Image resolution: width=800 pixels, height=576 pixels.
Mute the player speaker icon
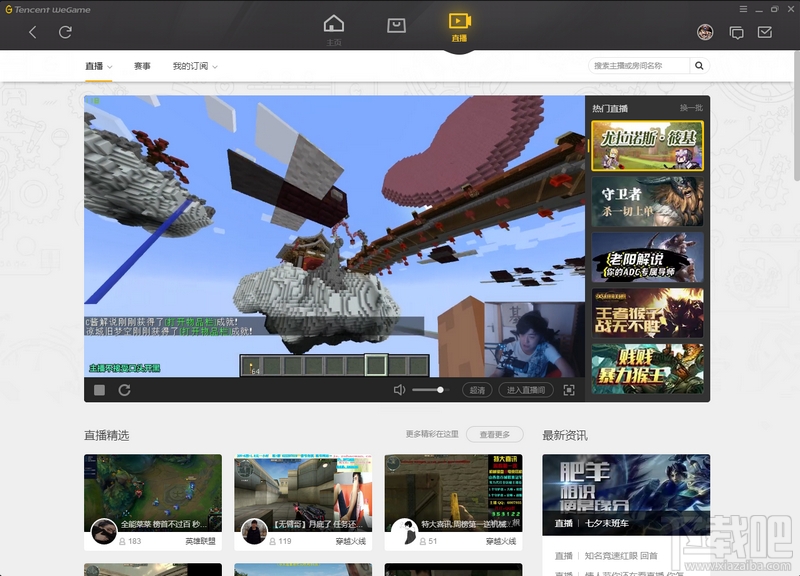(399, 390)
